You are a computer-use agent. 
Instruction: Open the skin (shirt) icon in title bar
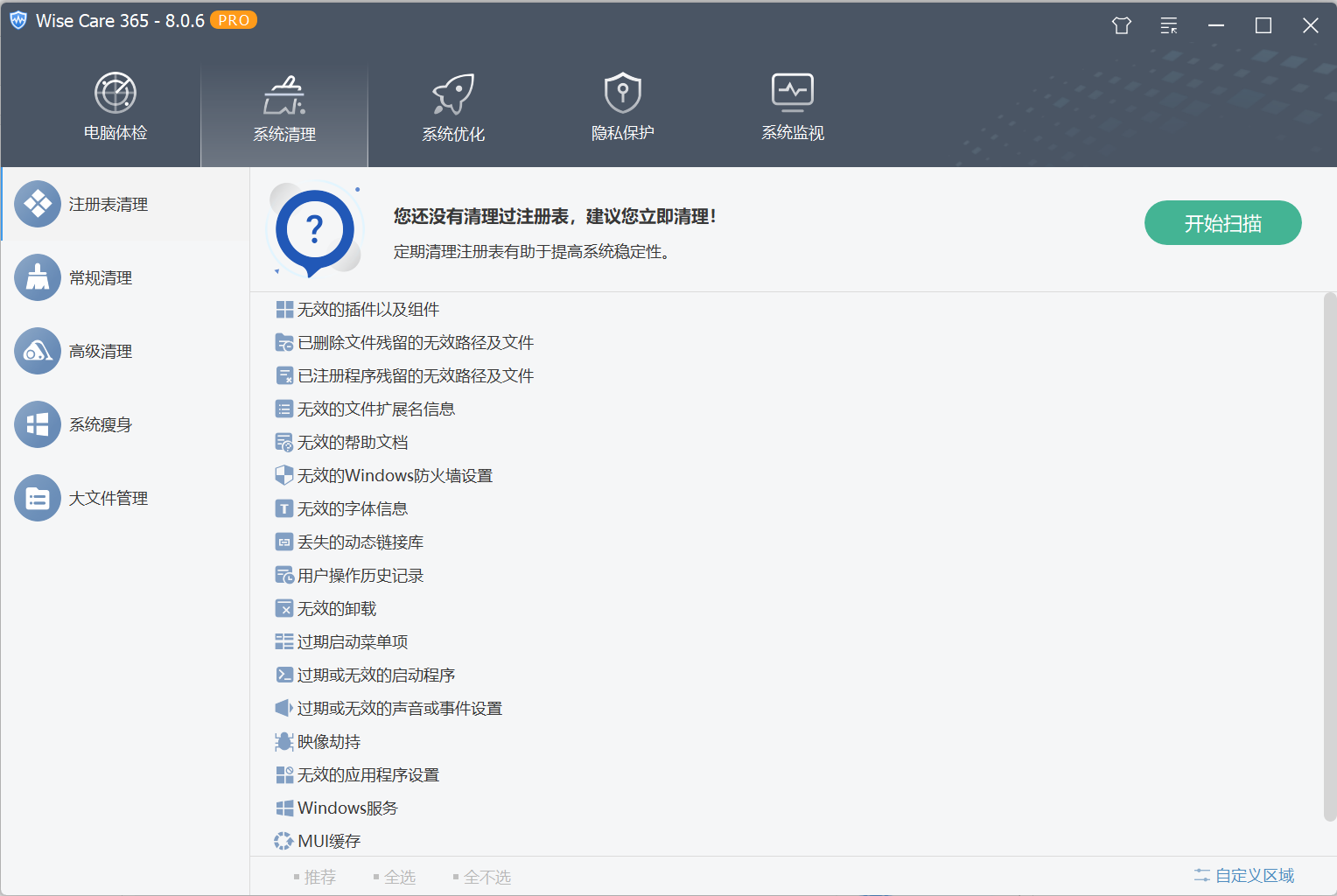pyautogui.click(x=1122, y=25)
